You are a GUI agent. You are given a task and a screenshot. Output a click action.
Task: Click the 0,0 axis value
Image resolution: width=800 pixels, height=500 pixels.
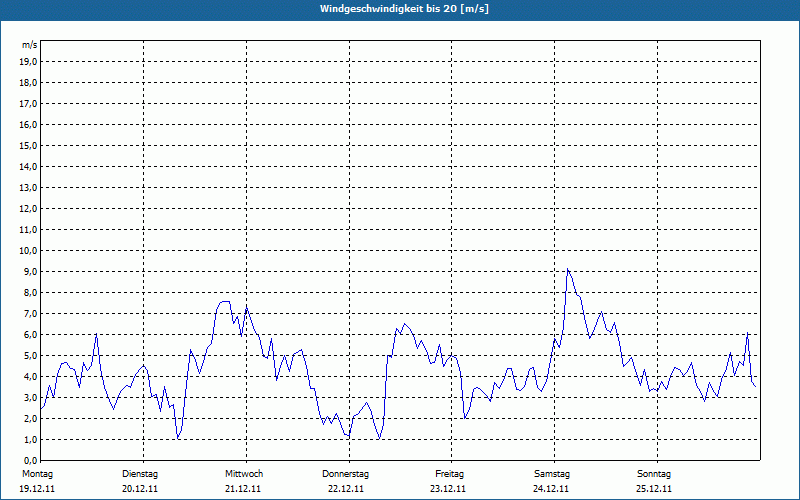click(30, 460)
